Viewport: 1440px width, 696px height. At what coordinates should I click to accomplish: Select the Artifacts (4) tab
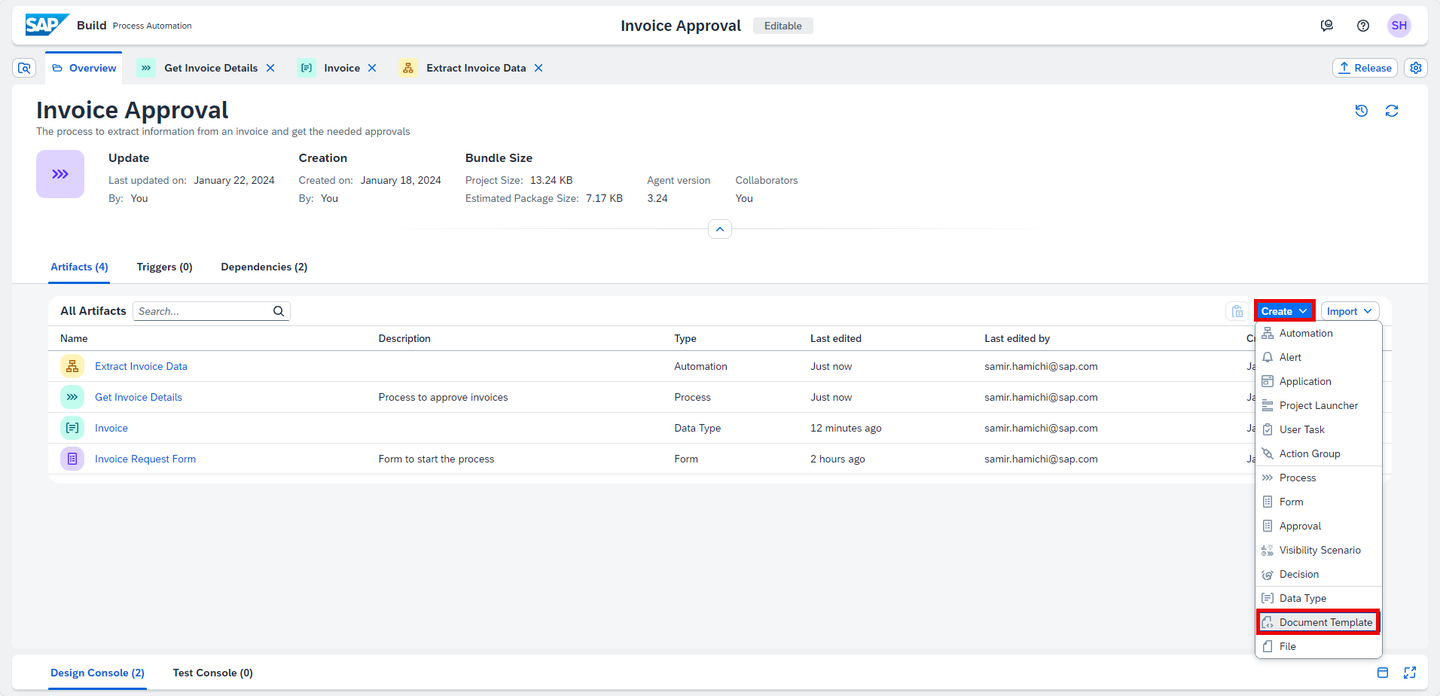(79, 267)
